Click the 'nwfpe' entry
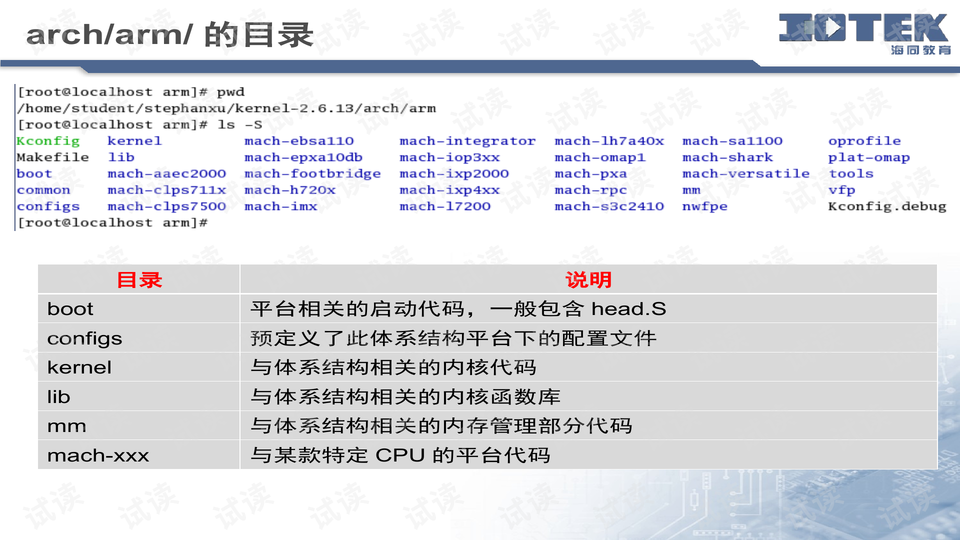This screenshot has width=960, height=540. pos(705,206)
